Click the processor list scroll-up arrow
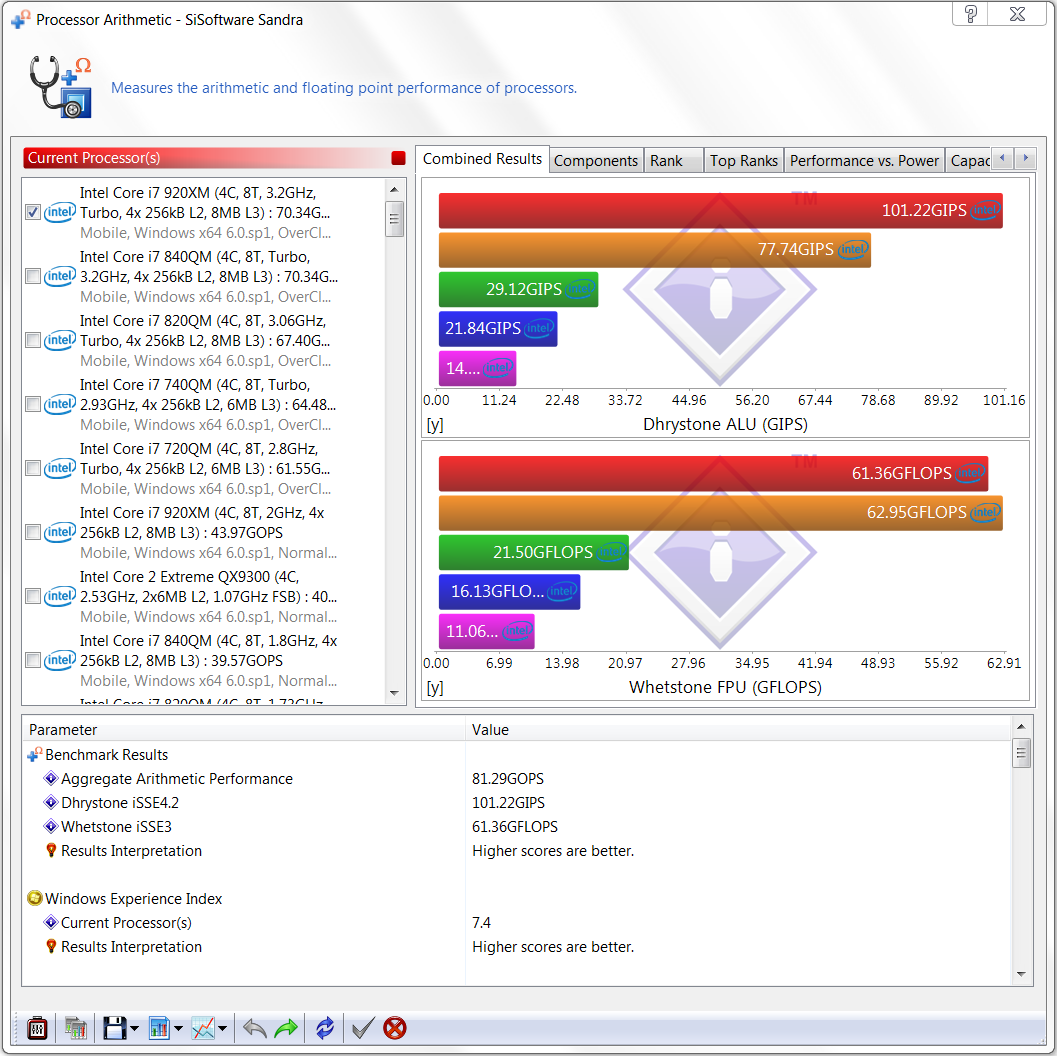 tap(394, 189)
